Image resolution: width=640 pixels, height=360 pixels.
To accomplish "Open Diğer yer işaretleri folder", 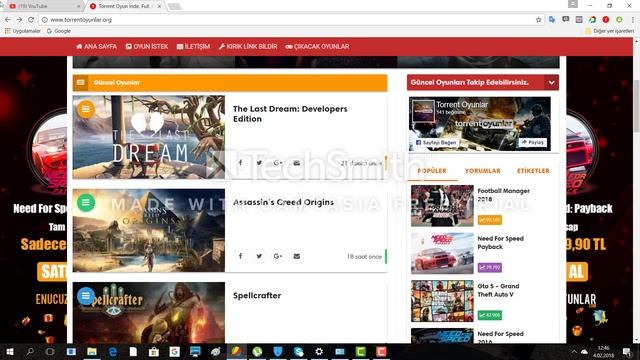I will (x=609, y=31).
